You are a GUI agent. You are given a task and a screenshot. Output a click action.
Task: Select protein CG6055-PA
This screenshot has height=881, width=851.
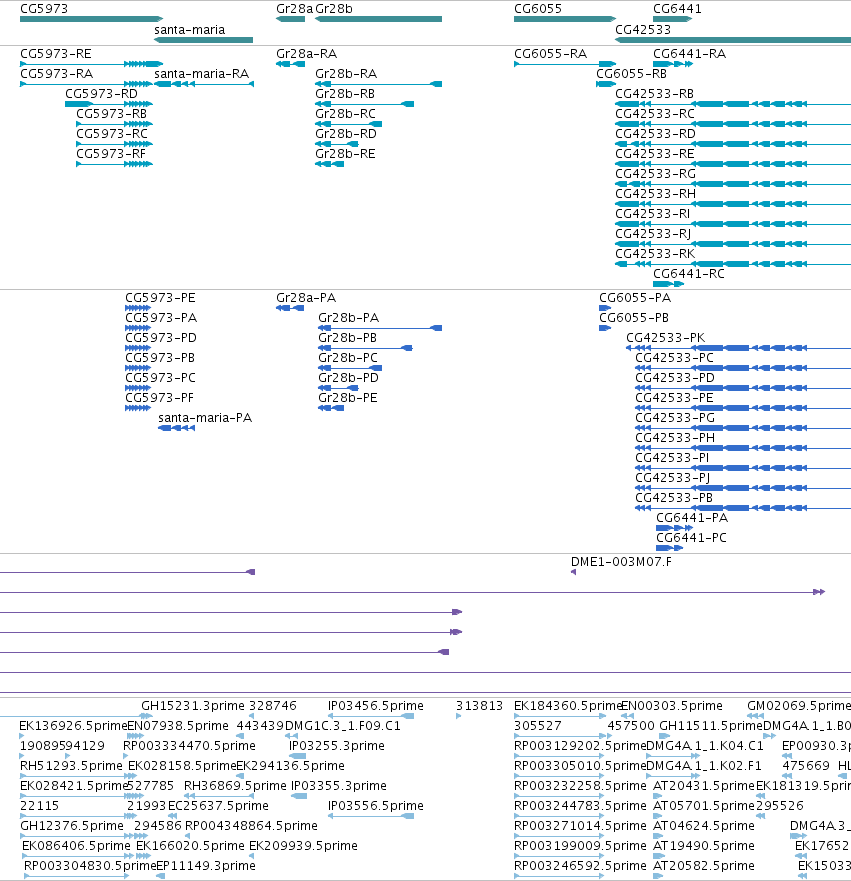(x=604, y=308)
